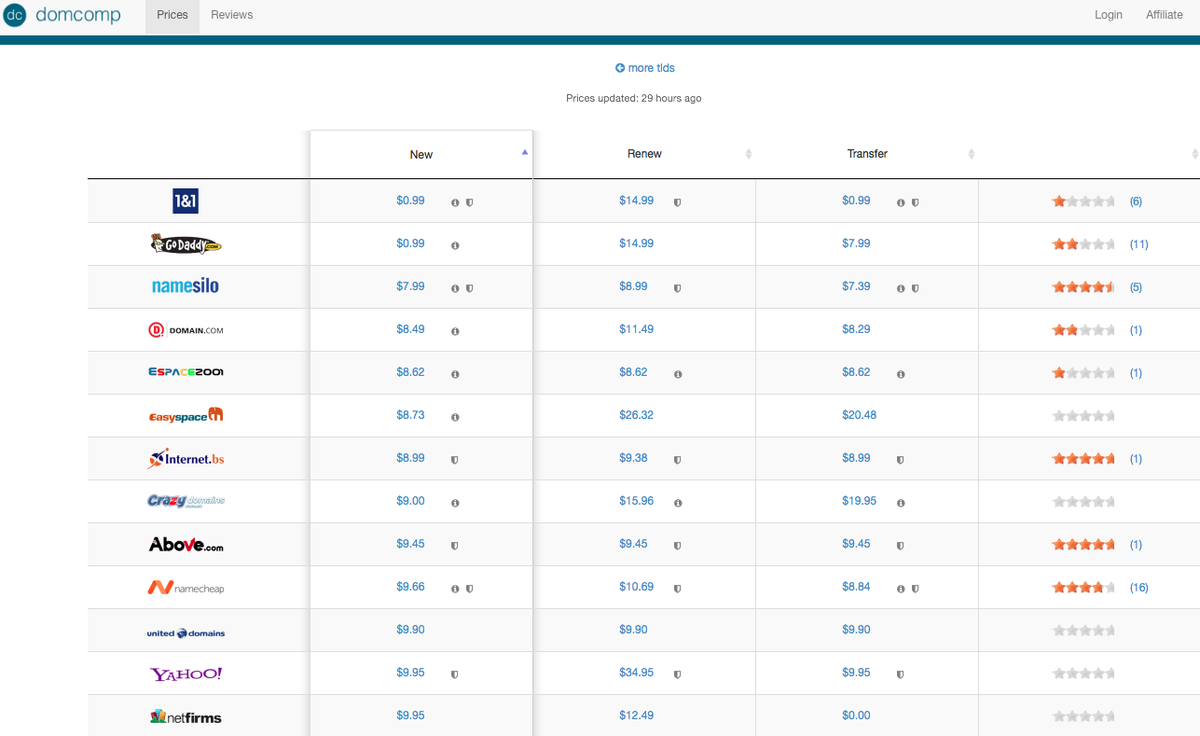The image size is (1200, 736).
Task: Click the info icon beside namecheap New $9.66
Action: (455, 589)
